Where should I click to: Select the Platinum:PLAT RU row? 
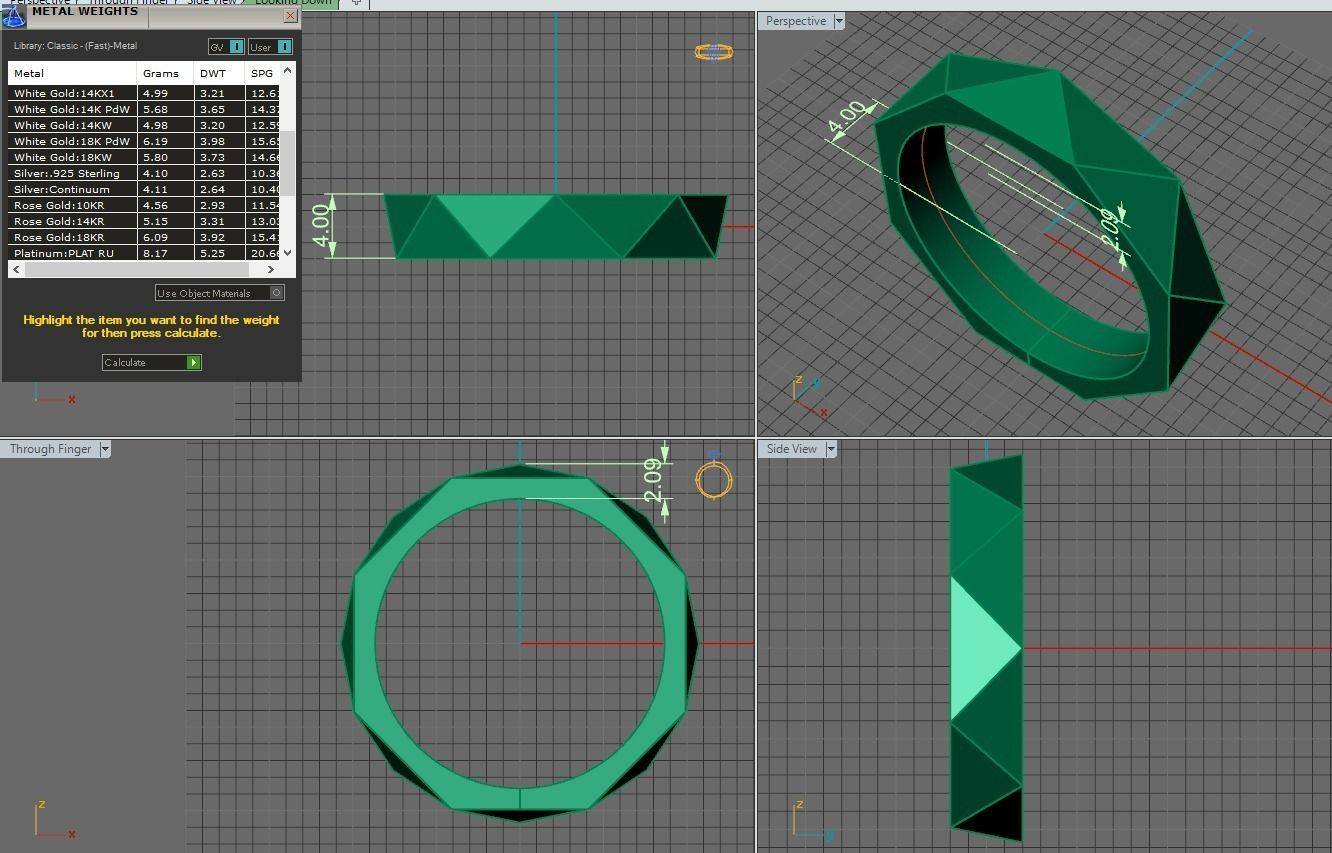tap(144, 253)
